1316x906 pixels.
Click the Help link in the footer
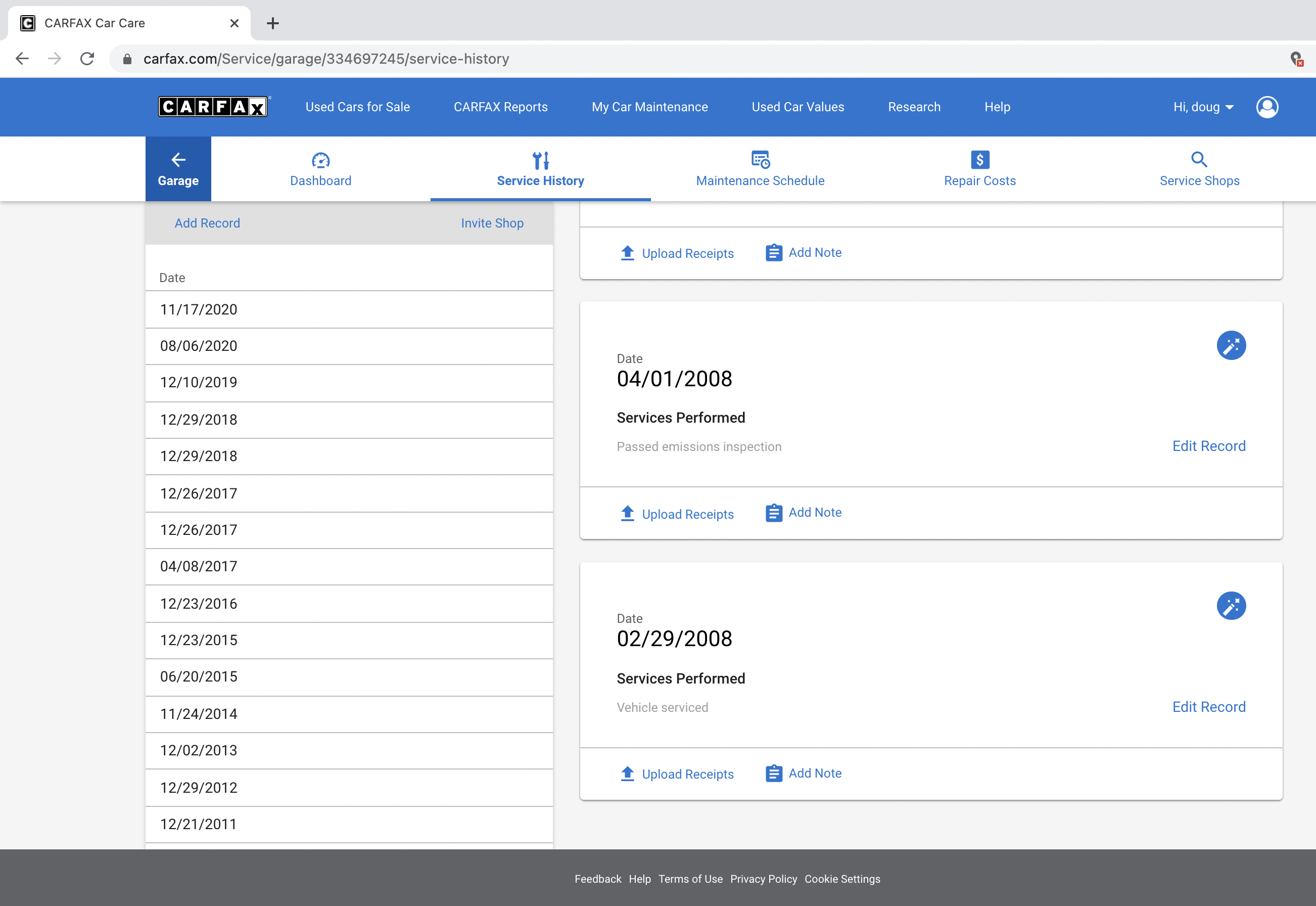tap(640, 879)
